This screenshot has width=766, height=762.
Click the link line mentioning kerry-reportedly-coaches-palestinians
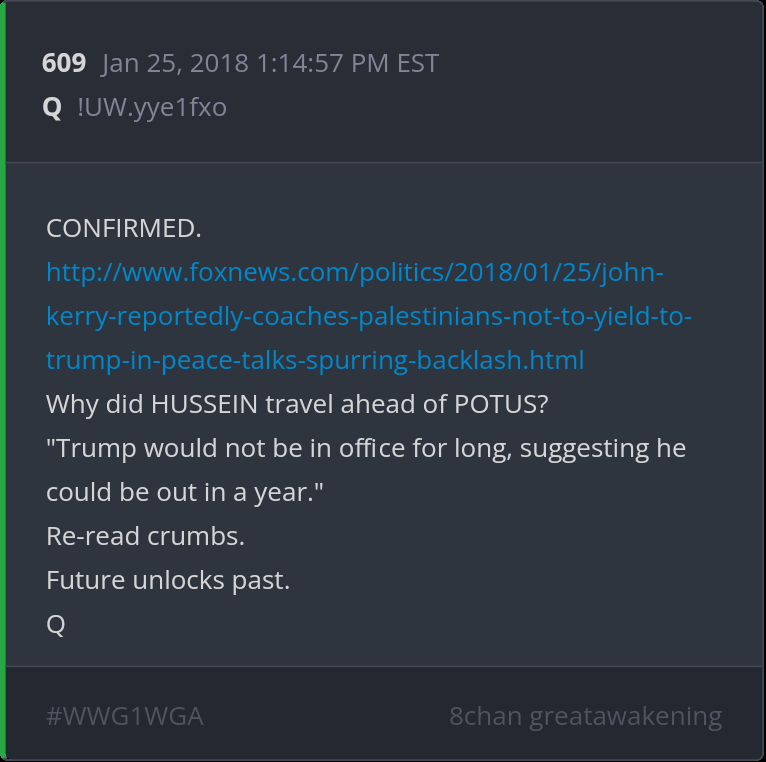click(369, 316)
